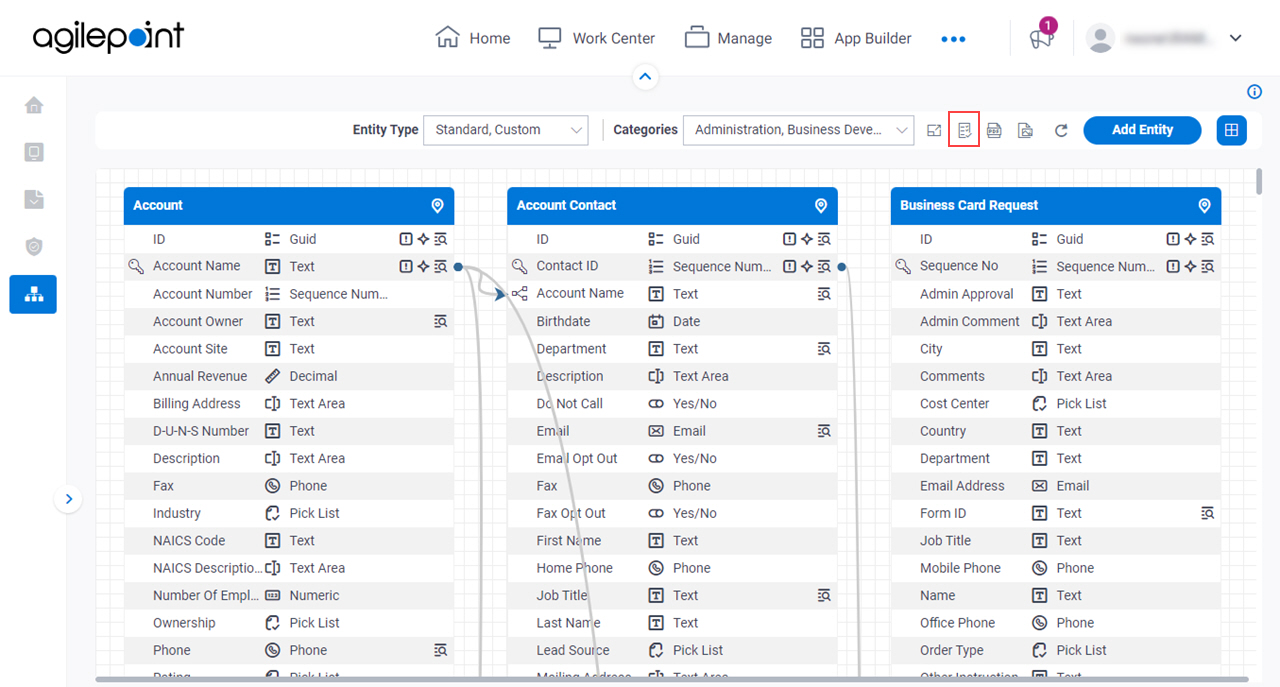Open Work Center from top navigation
1280x687 pixels.
pyautogui.click(x=596, y=38)
